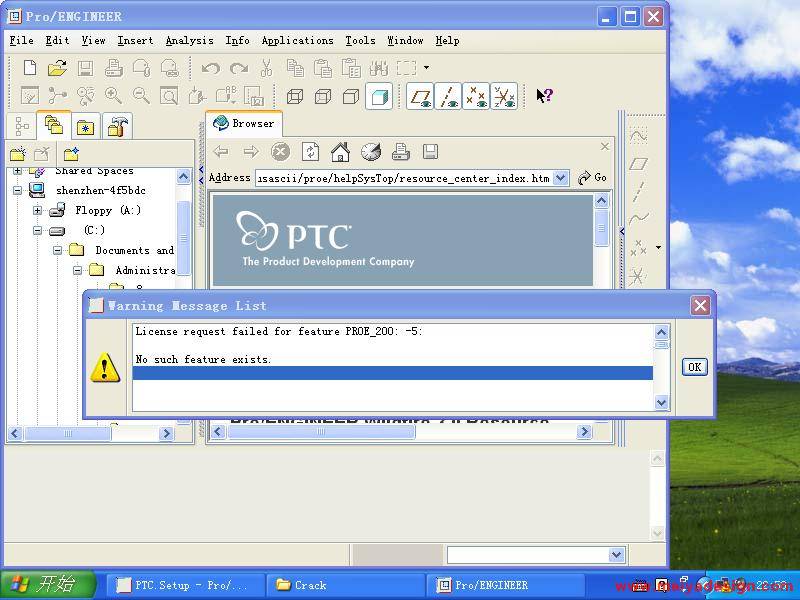Toggle datum axes display

448,96
